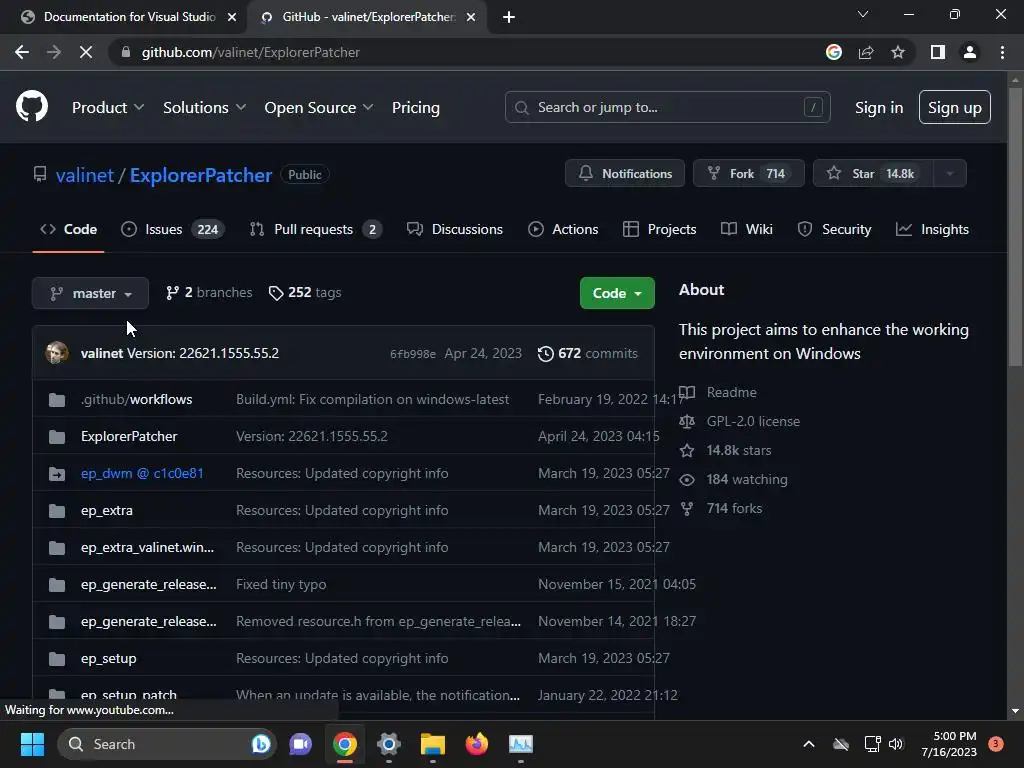Switch to Documentation for Visual Studio tab
This screenshot has height=768, width=1024.
click(x=128, y=17)
